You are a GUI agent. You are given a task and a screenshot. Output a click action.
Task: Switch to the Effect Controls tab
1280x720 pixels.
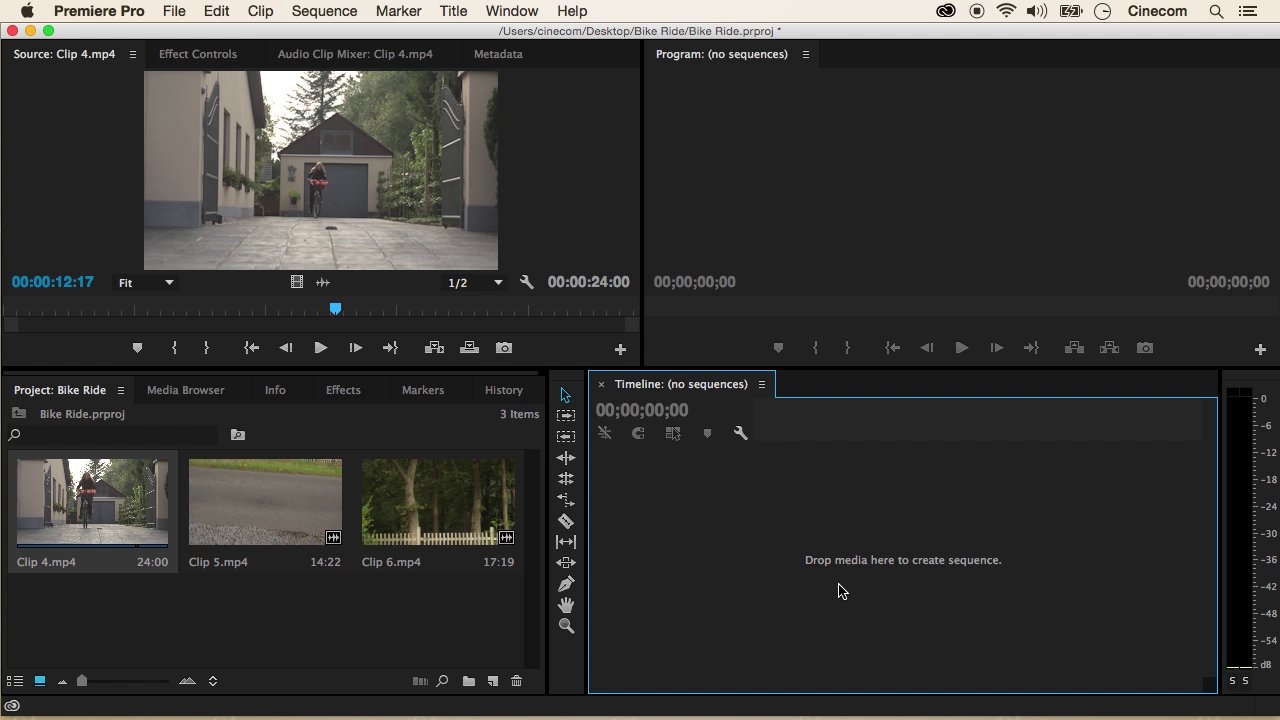point(198,54)
